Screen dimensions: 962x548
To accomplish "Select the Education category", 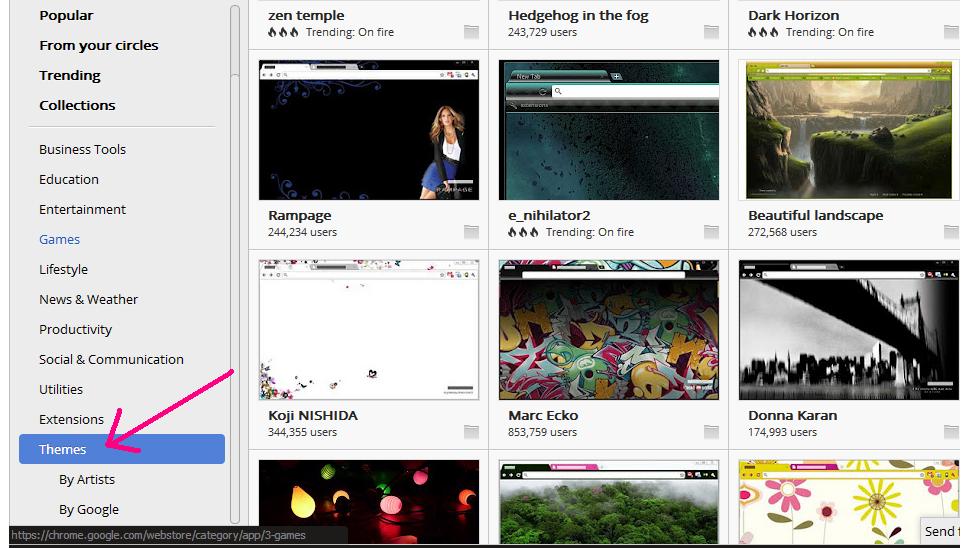I will pos(69,180).
